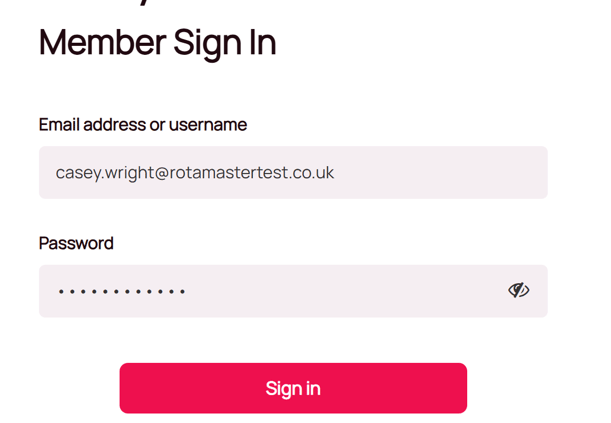The image size is (611, 423).
Task: Reveal hidden password characters
Action: [x=518, y=291]
